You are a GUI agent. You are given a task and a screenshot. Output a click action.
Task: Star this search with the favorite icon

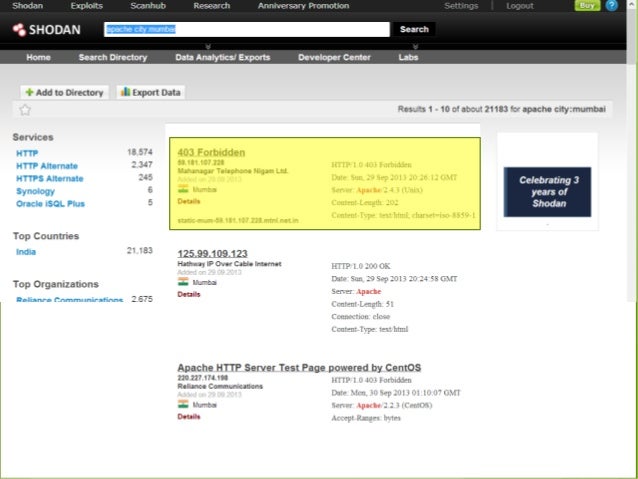tap(25, 110)
